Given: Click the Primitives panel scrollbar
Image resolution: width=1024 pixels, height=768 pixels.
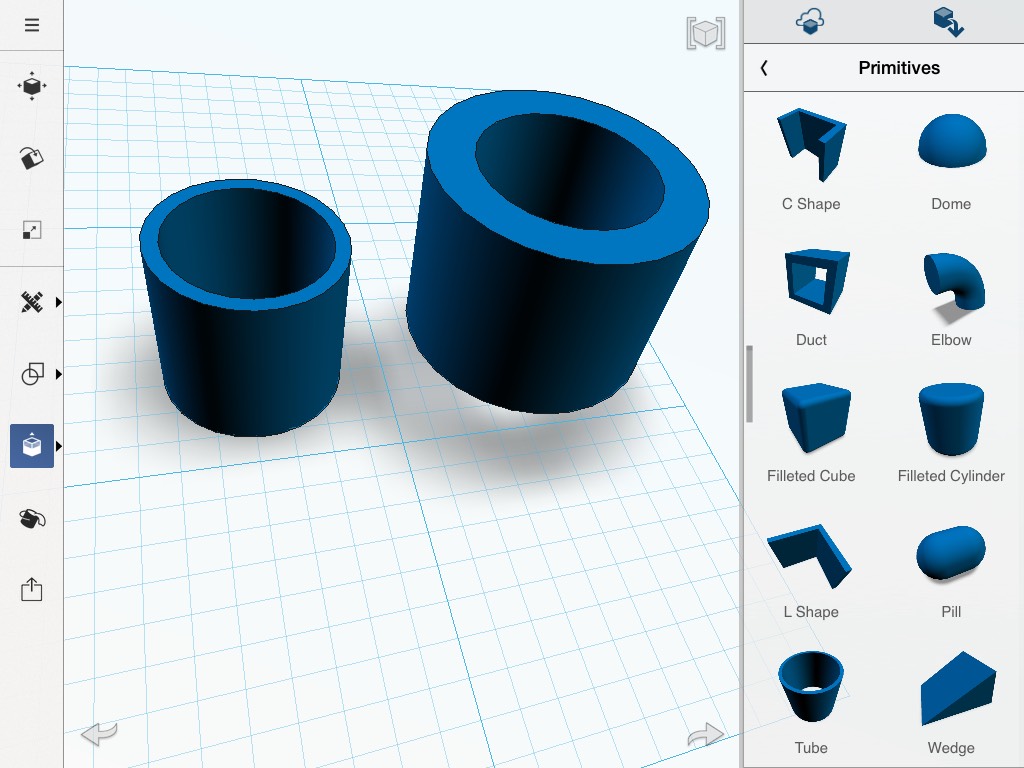Looking at the screenshot, I should (x=749, y=384).
